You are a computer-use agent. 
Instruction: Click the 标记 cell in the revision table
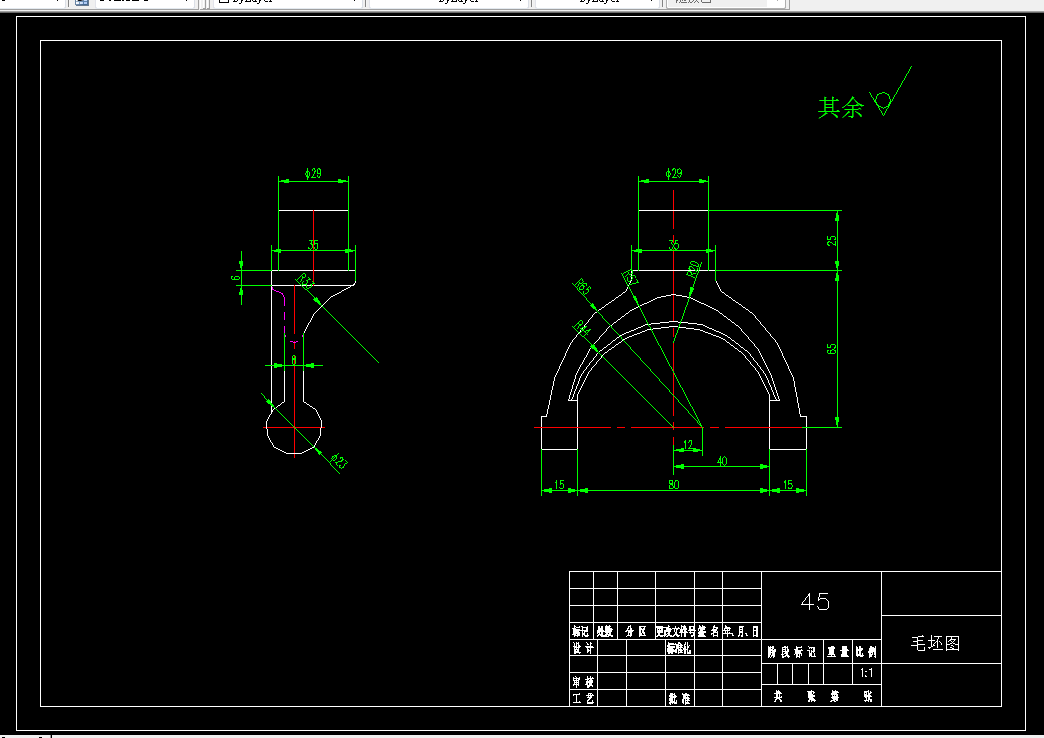pos(581,631)
